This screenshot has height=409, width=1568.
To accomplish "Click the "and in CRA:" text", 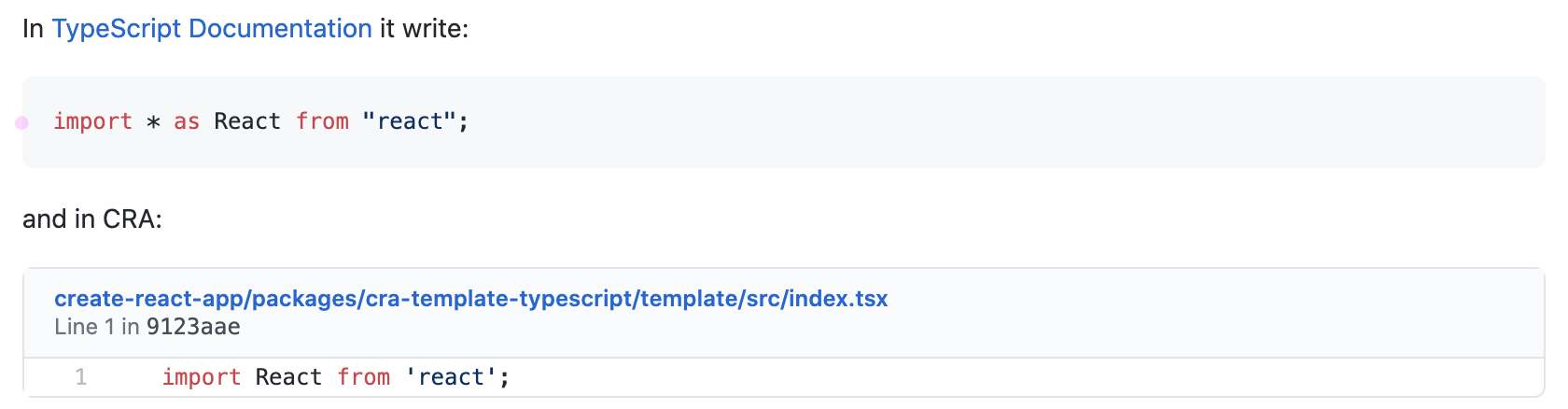I will (92, 219).
